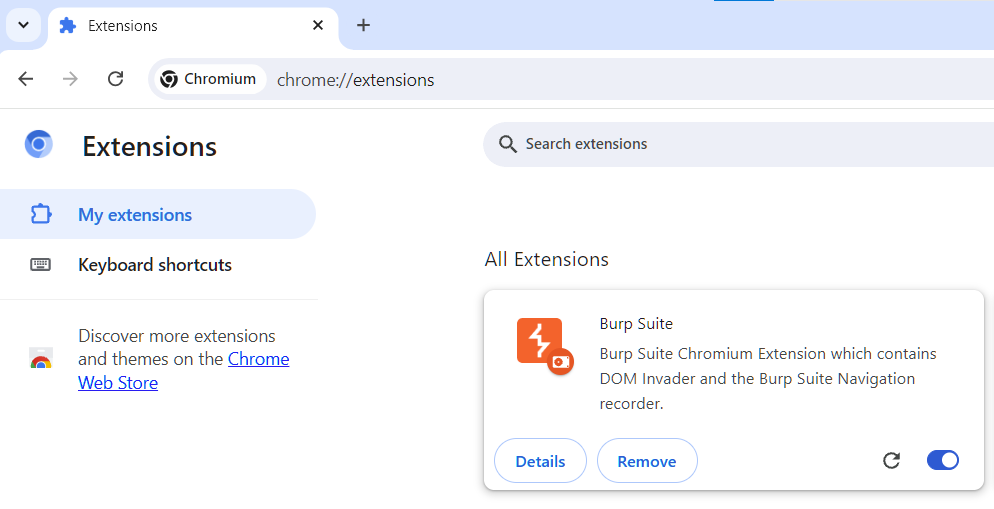Click the Burp Suite extension icon

(545, 346)
